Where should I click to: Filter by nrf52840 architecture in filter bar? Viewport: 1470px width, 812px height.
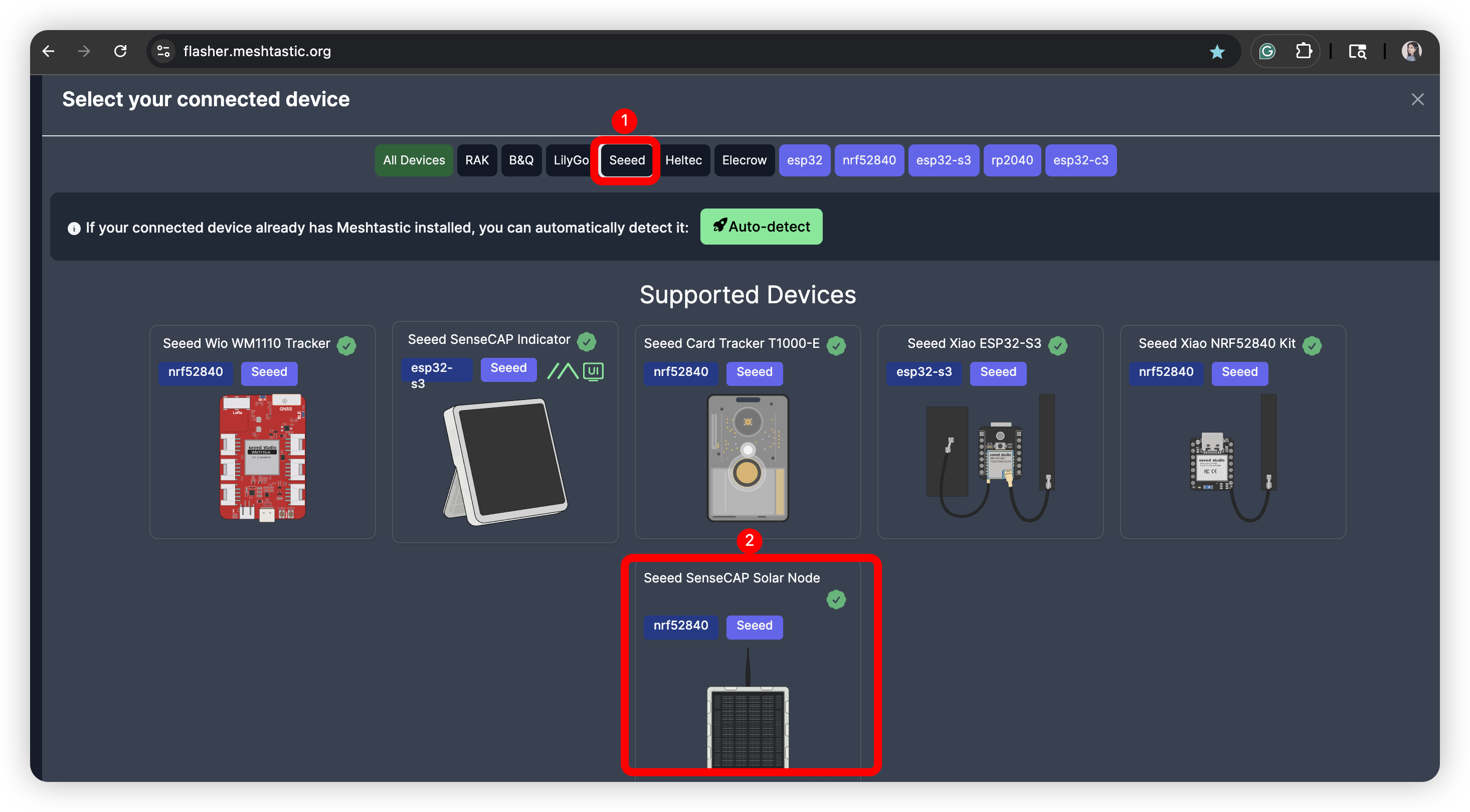pos(868,160)
